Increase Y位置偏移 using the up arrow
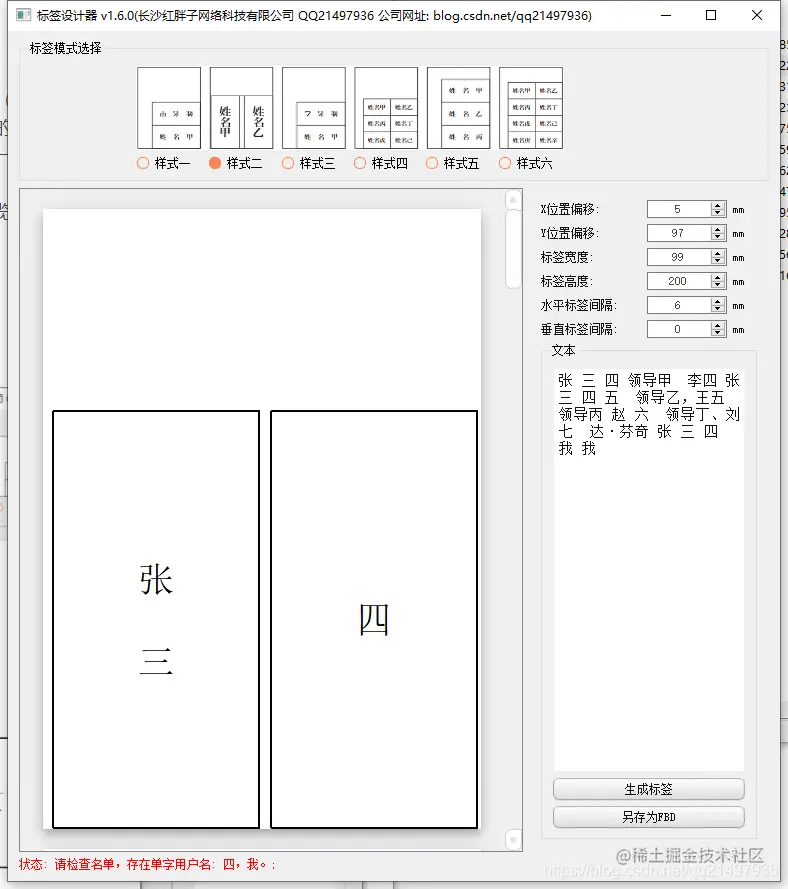 pyautogui.click(x=718, y=229)
